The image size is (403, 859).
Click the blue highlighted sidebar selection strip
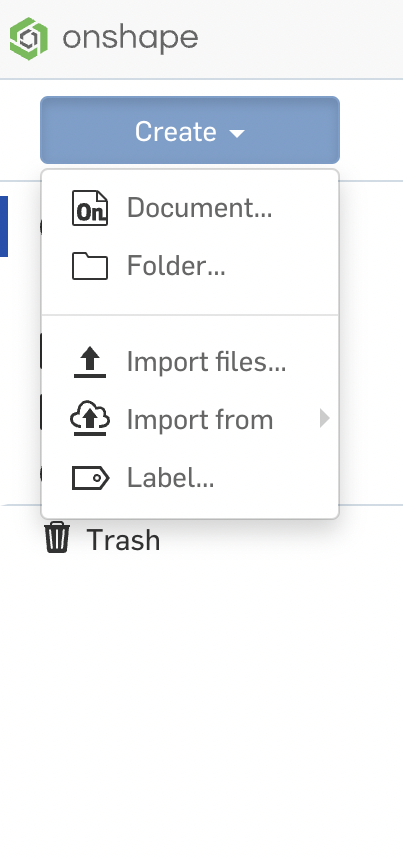4,226
